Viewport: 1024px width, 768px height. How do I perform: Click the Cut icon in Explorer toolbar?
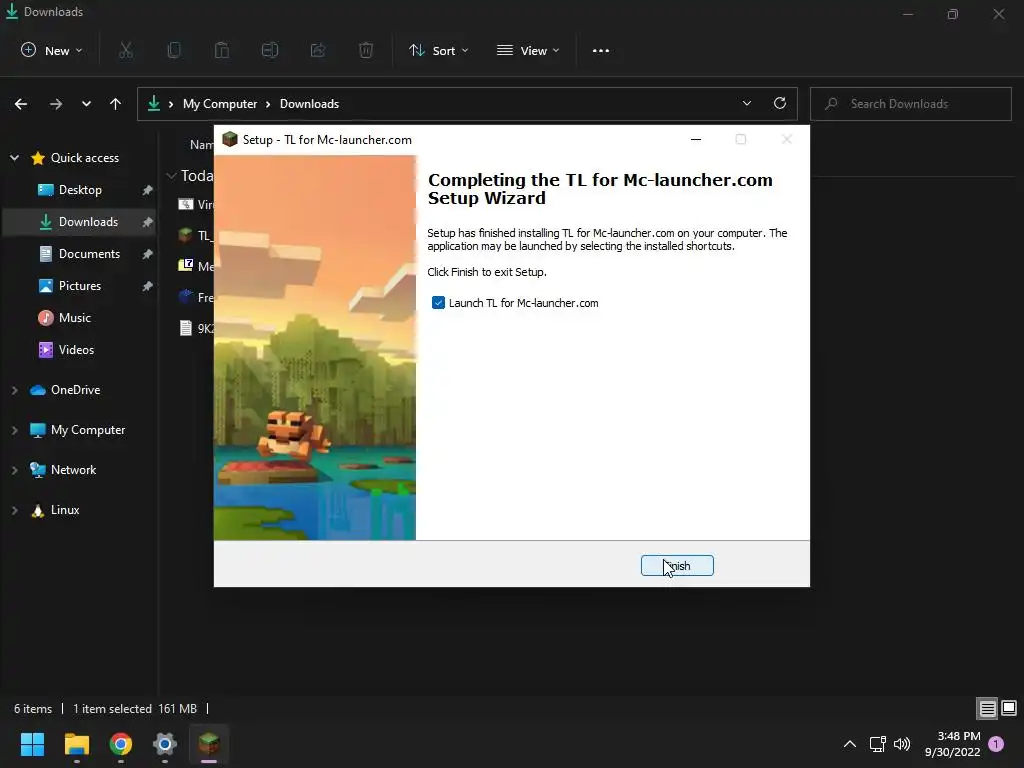click(126, 50)
